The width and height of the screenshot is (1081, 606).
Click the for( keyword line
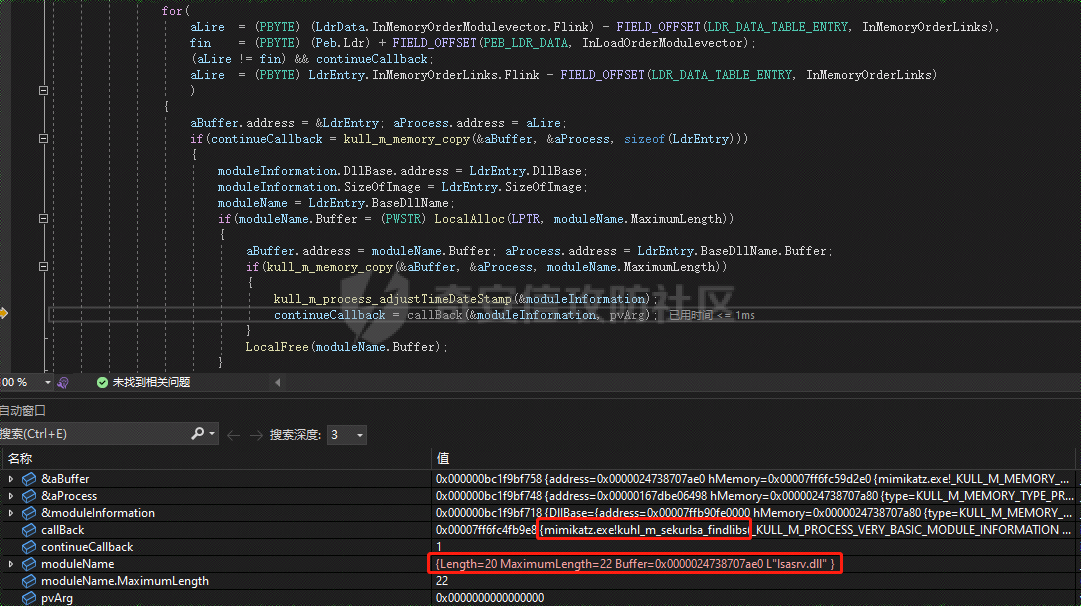coord(176,11)
